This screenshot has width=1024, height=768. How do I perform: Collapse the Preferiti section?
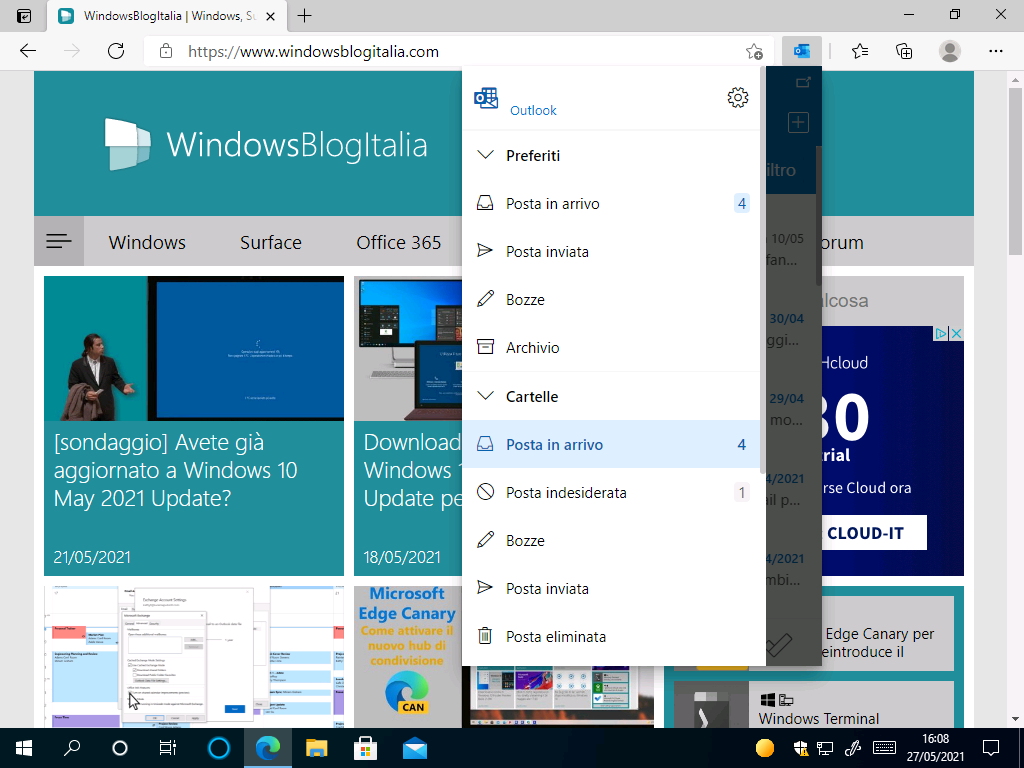pyautogui.click(x=485, y=155)
